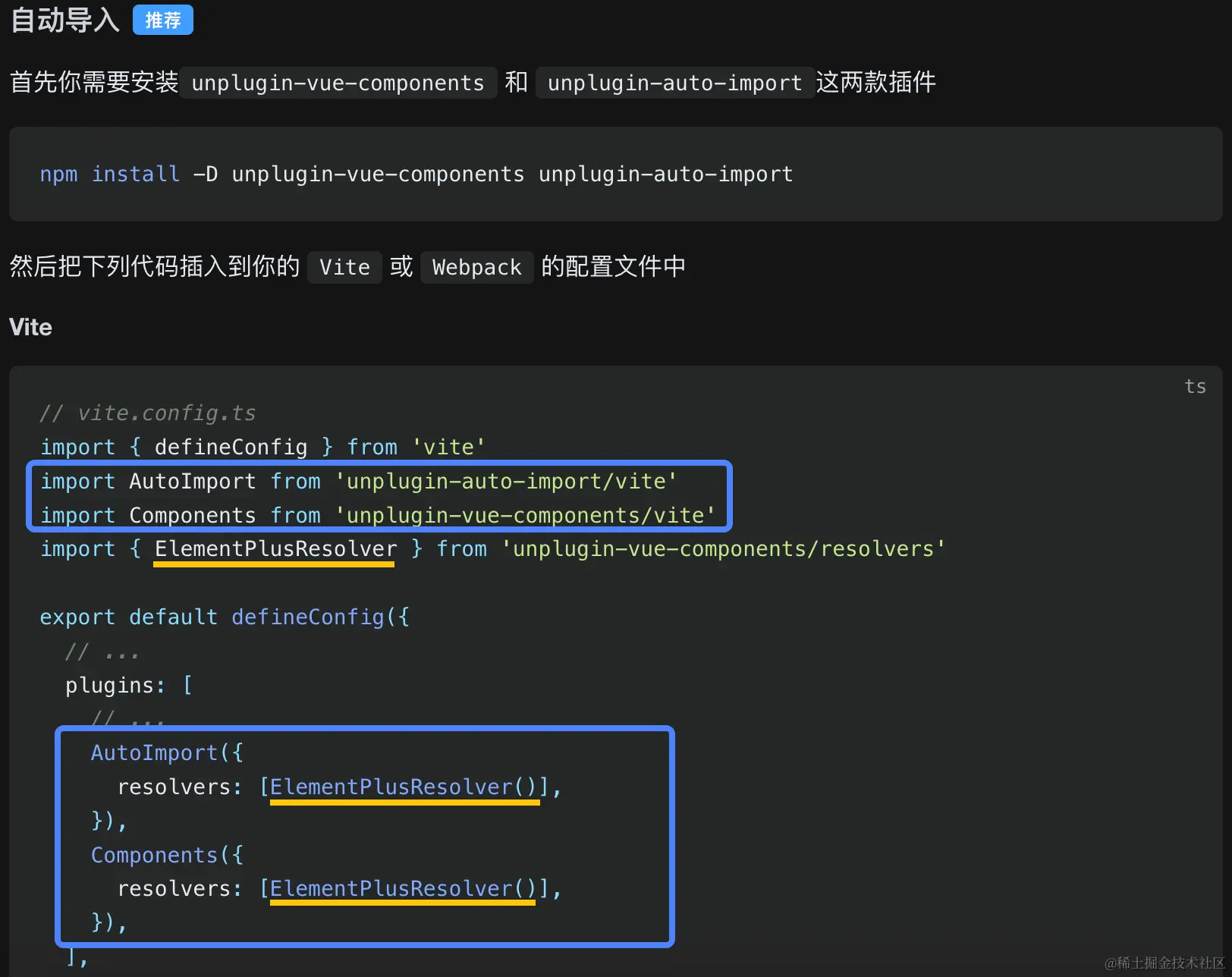Click the plugins: [ line

(x=129, y=685)
